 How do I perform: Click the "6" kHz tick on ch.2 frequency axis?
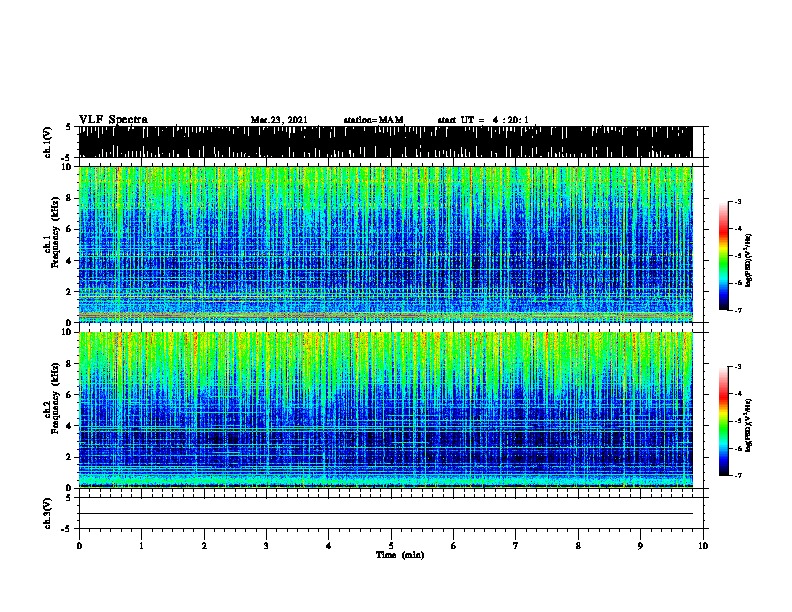tap(69, 394)
